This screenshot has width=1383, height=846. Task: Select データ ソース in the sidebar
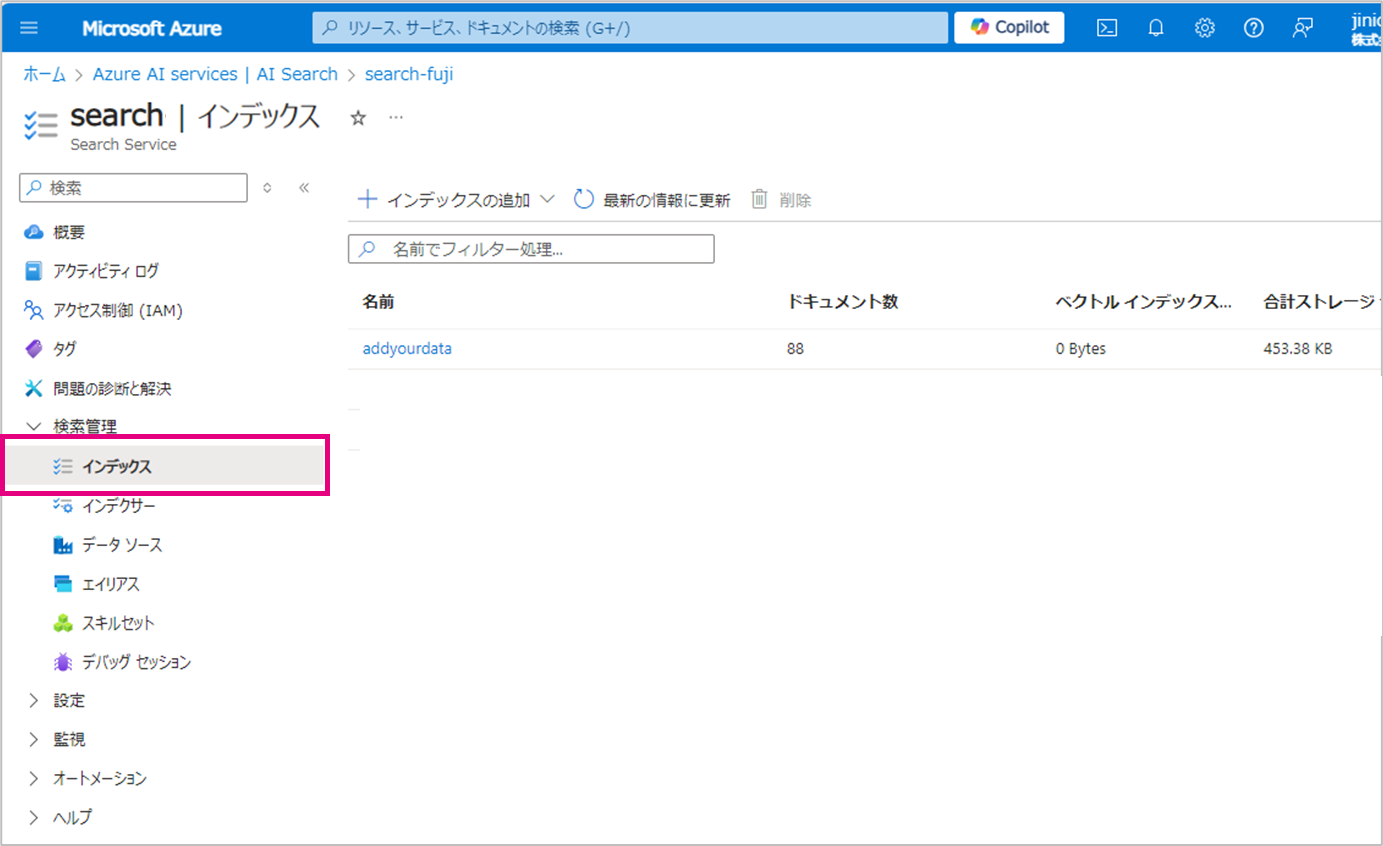click(107, 545)
